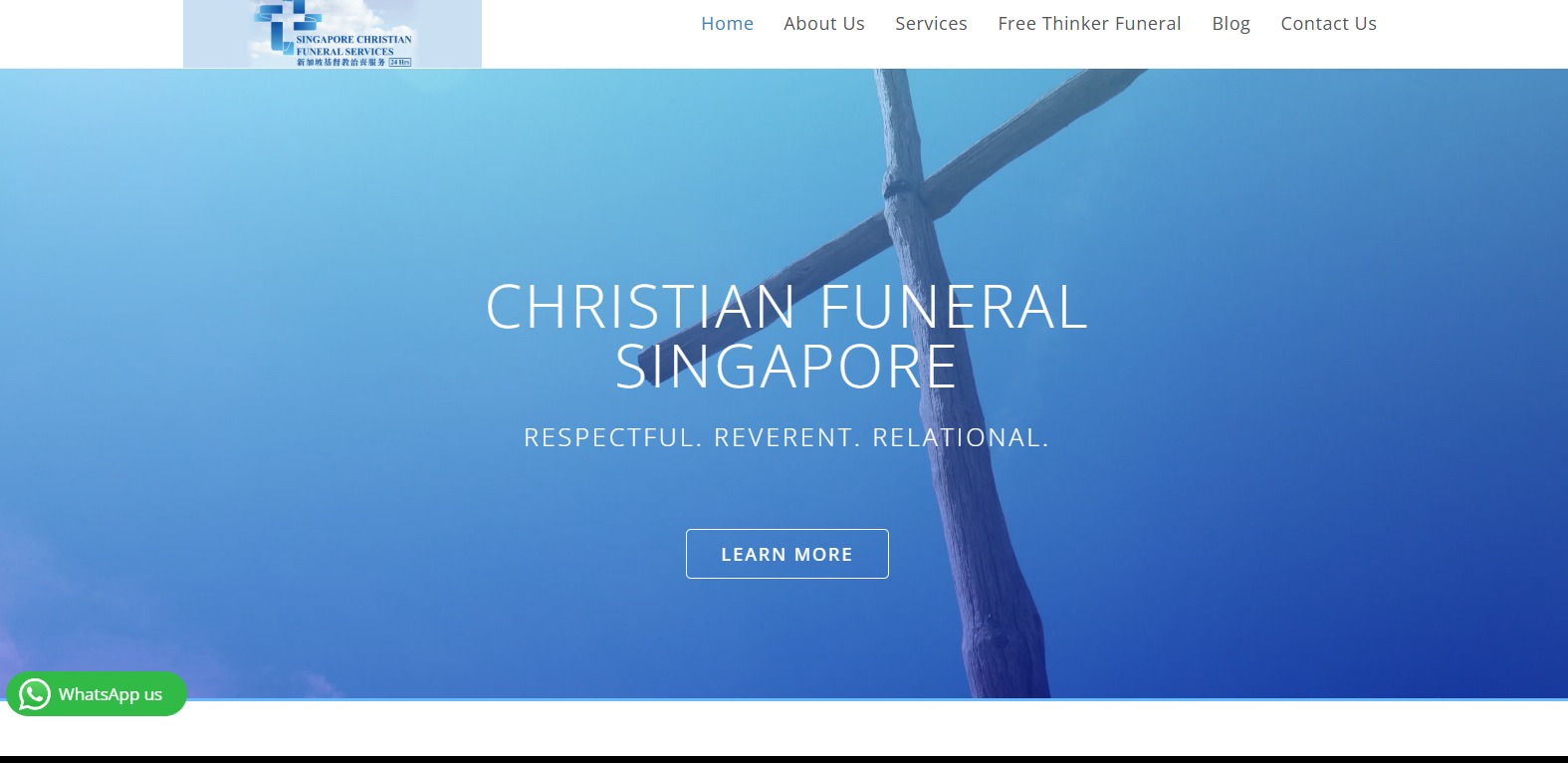Click the WhatsApp chat bubble icon
The height and width of the screenshot is (763, 1568).
35,694
